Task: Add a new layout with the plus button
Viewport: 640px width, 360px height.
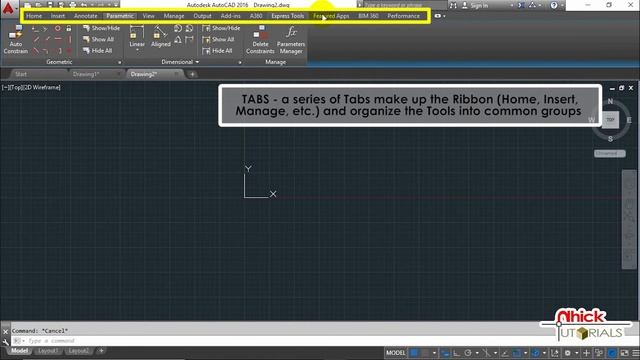Action: pyautogui.click(x=101, y=351)
